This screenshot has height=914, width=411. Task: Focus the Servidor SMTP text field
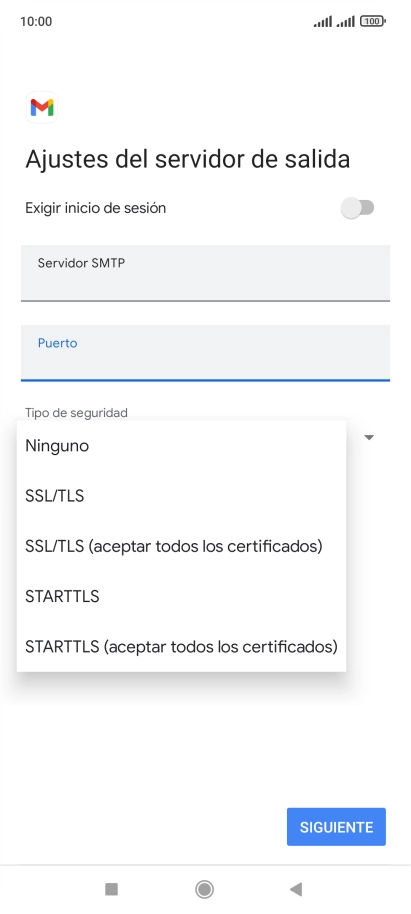205,273
